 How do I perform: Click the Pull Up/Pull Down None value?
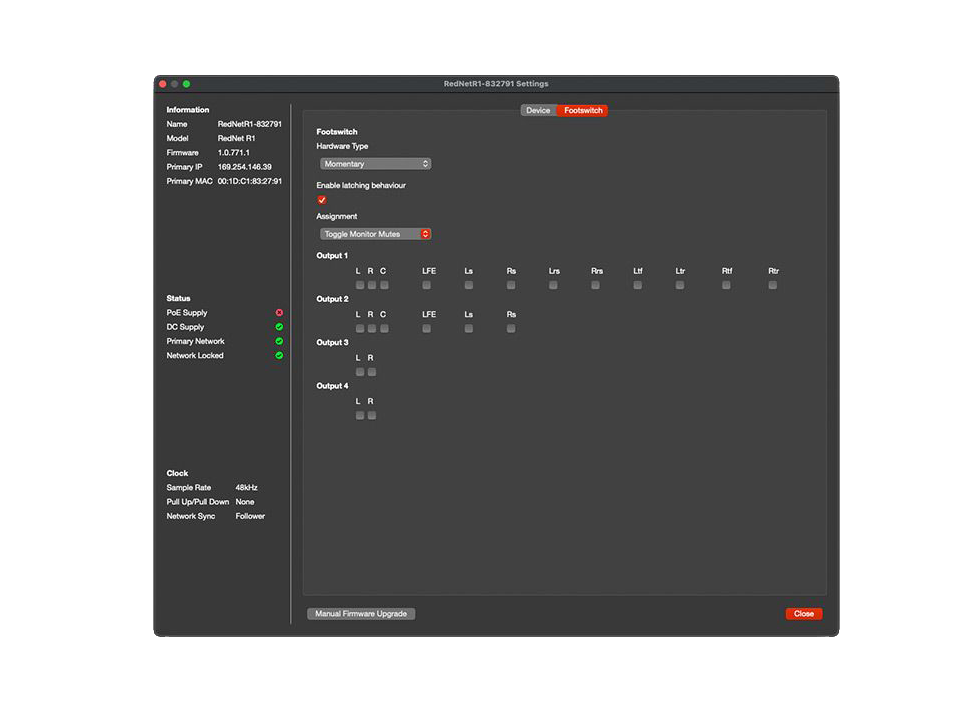coord(245,502)
